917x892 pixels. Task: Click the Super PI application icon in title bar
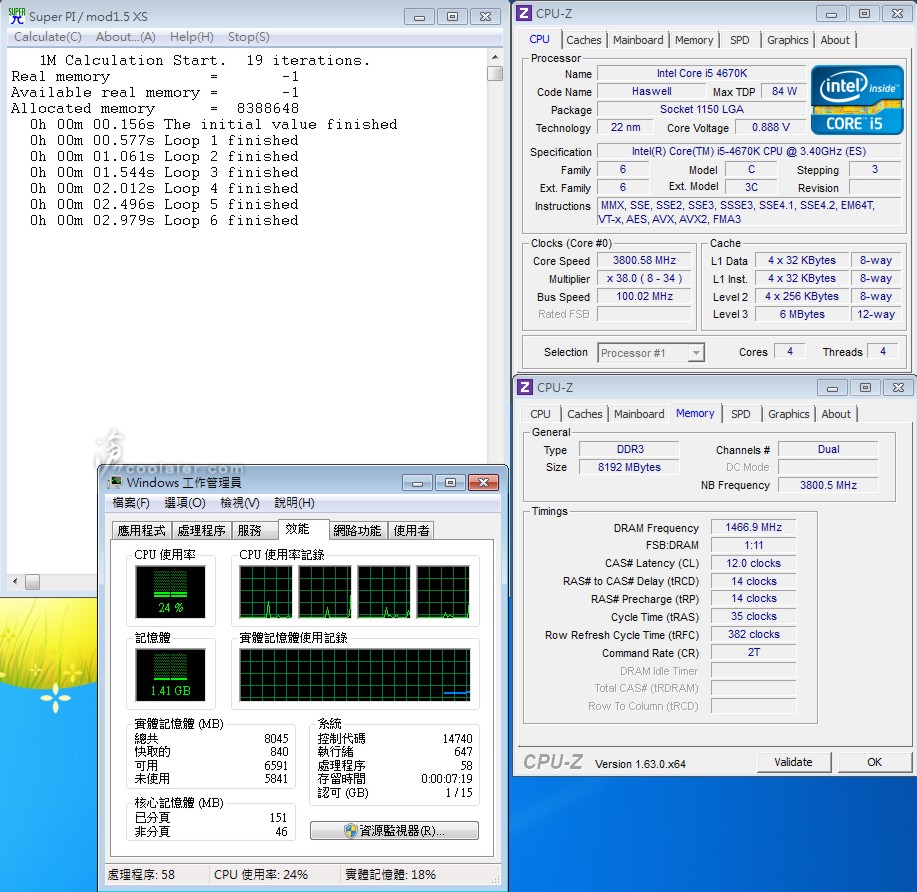pyautogui.click(x=16, y=16)
